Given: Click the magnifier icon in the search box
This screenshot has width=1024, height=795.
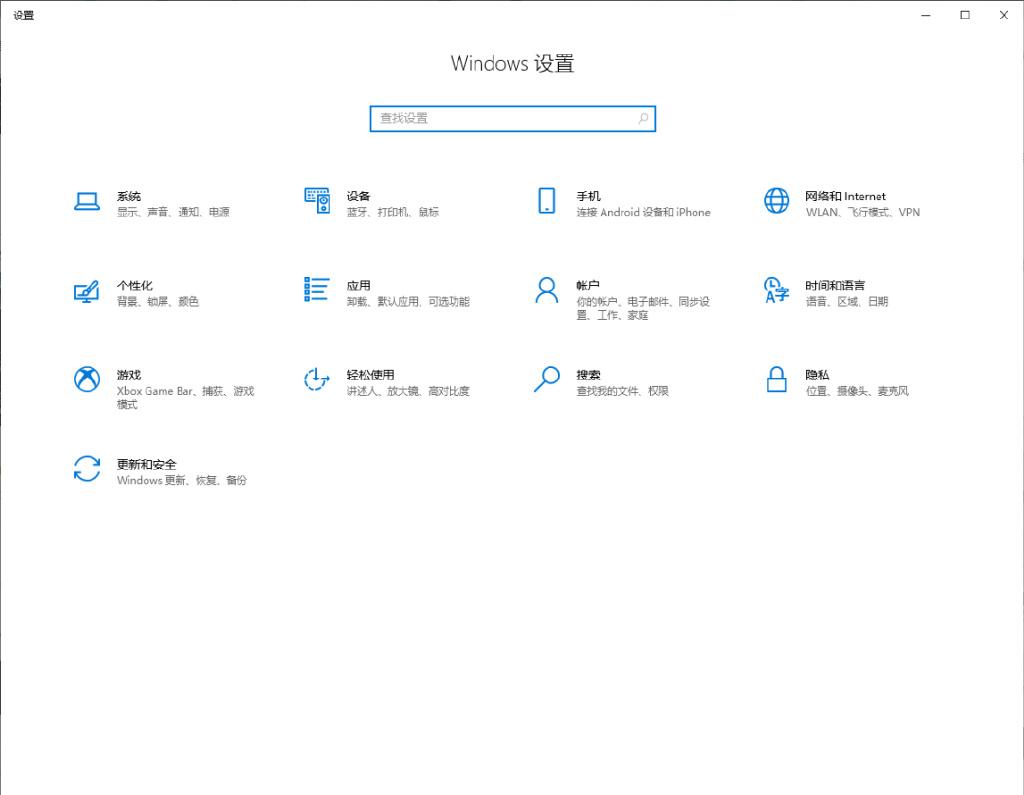Looking at the screenshot, I should [x=643, y=118].
